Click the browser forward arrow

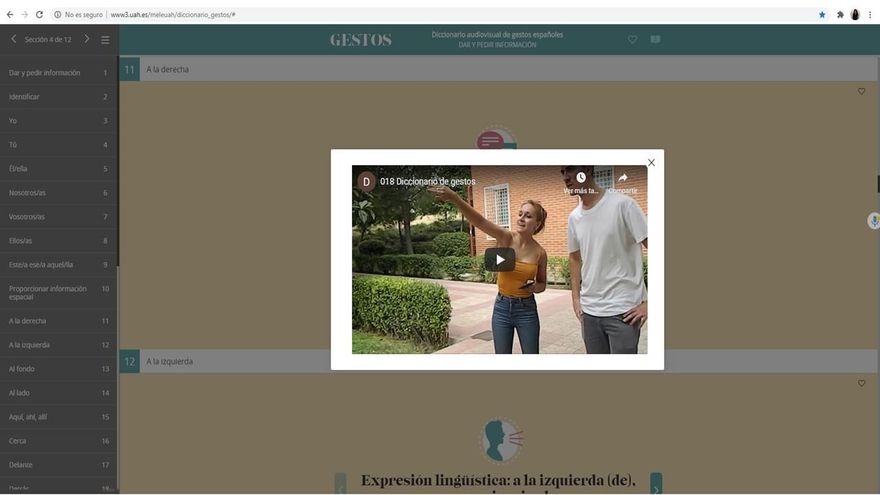click(25, 15)
